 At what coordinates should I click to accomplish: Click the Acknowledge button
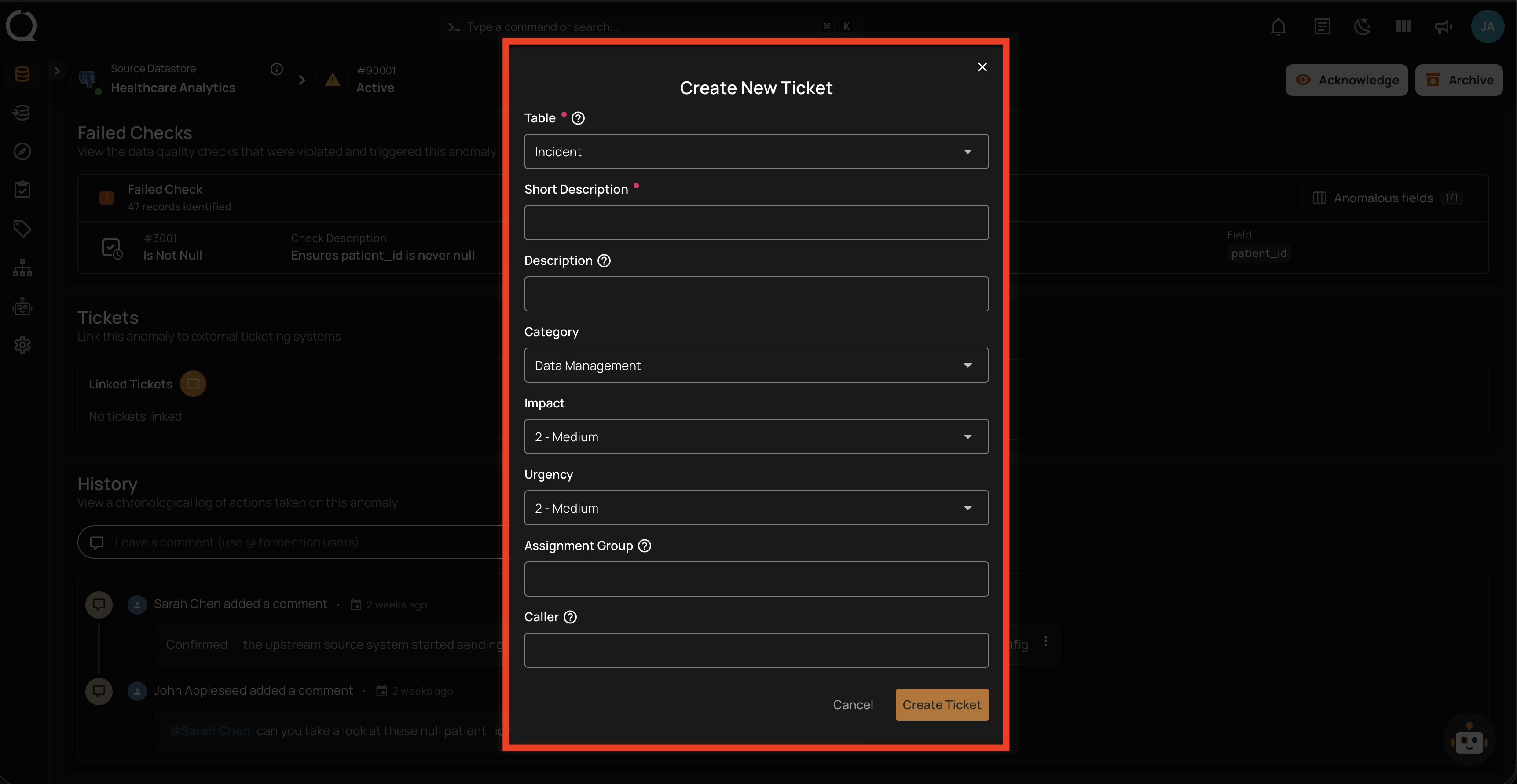point(1346,80)
